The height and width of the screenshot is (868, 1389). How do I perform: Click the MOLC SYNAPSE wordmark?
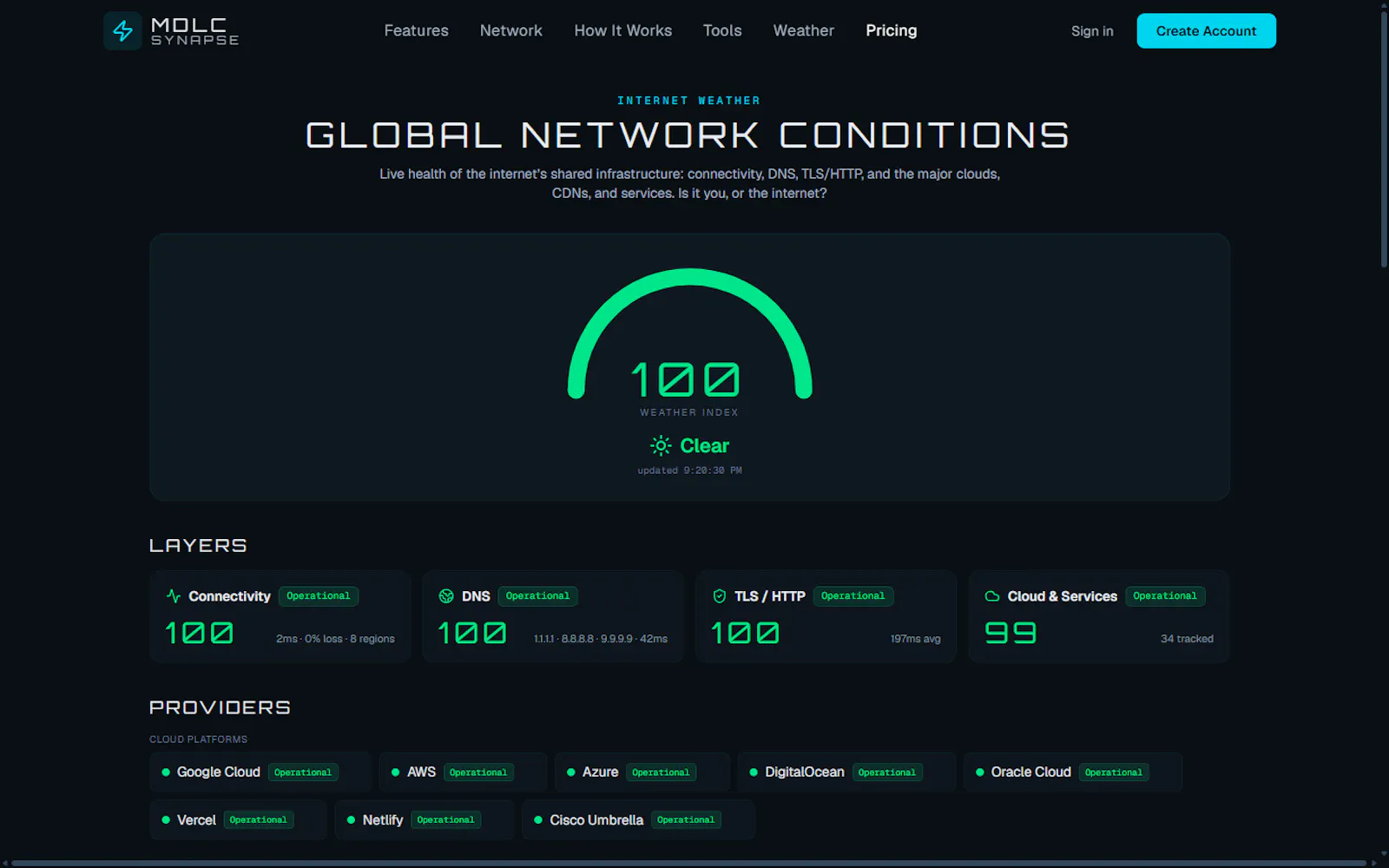[x=195, y=31]
